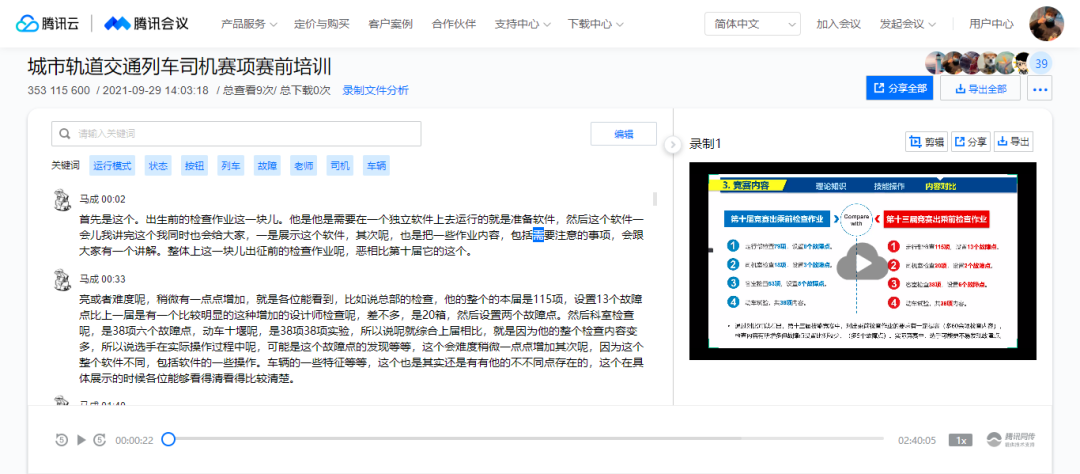Click the current time 00:00:22
This screenshot has height=474, width=1080.
(134, 440)
